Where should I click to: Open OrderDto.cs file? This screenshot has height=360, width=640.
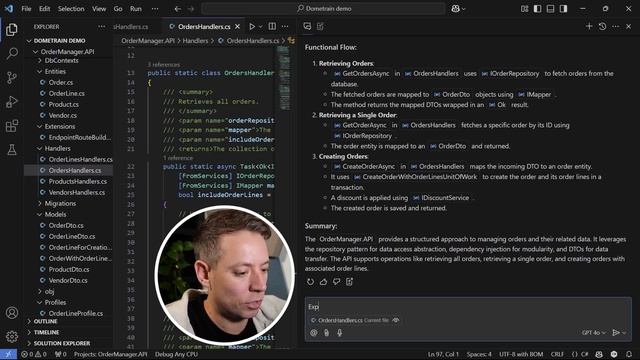pos(66,225)
